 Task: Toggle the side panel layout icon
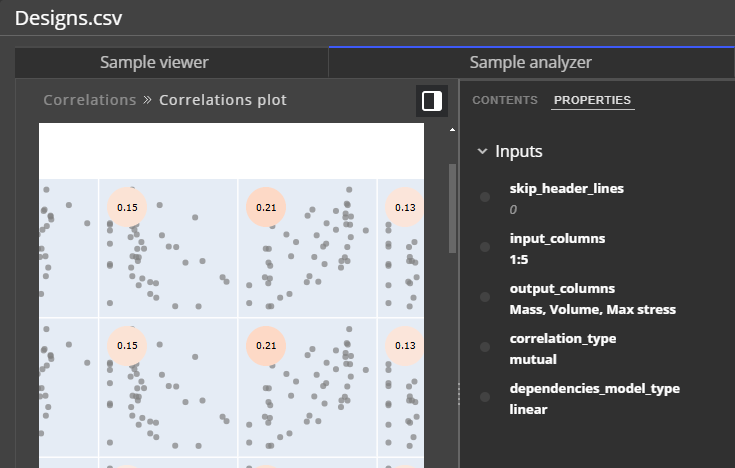432,101
